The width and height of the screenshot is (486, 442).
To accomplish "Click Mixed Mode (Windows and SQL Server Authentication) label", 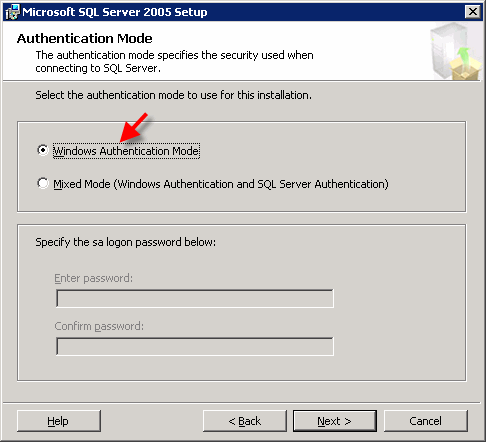I will click(x=221, y=184).
